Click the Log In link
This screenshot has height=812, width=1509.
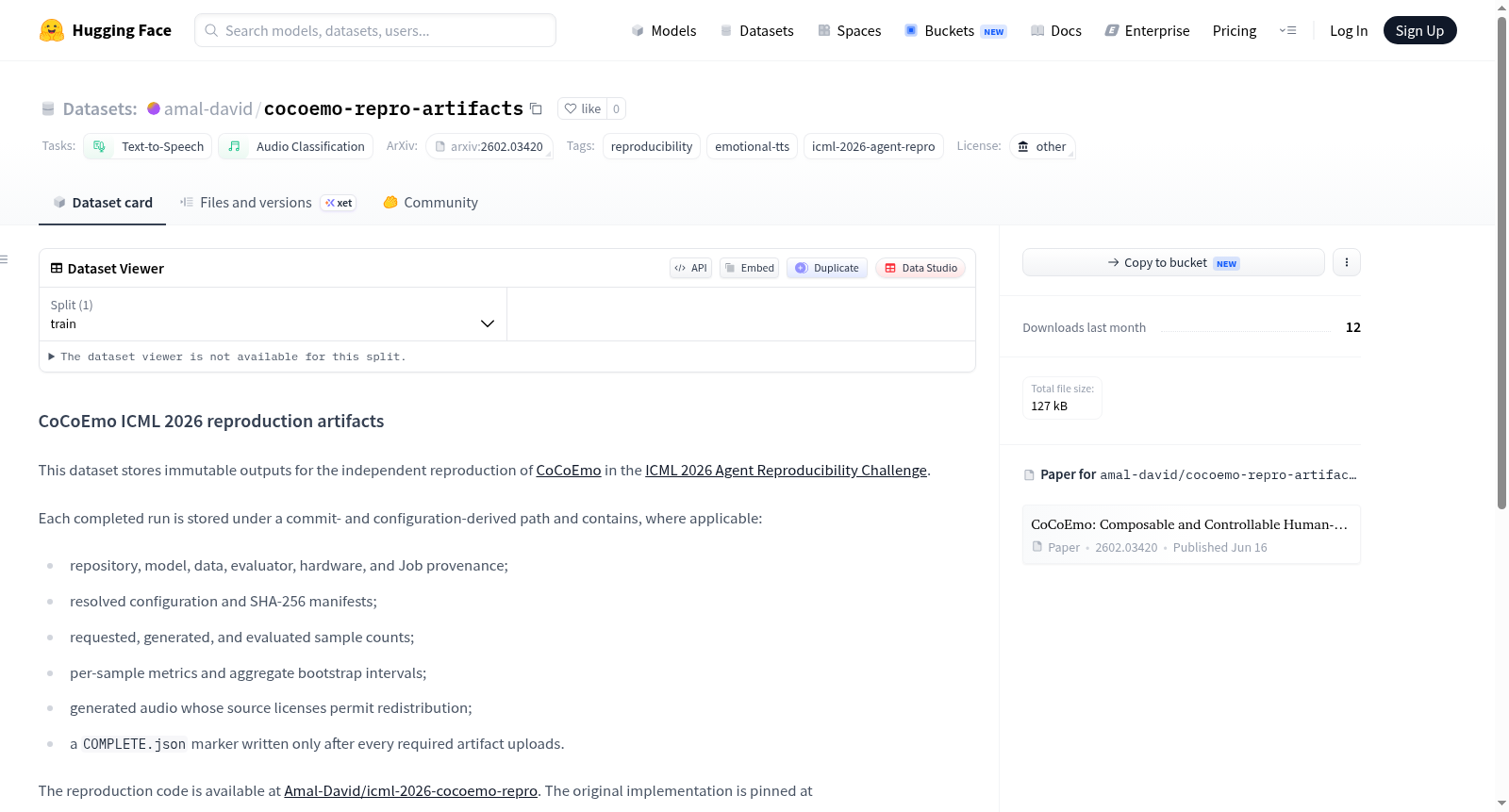pos(1349,30)
